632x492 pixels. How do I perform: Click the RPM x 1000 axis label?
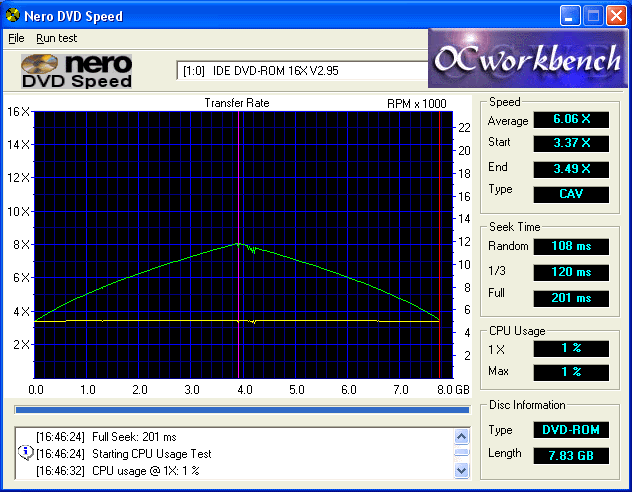(417, 104)
